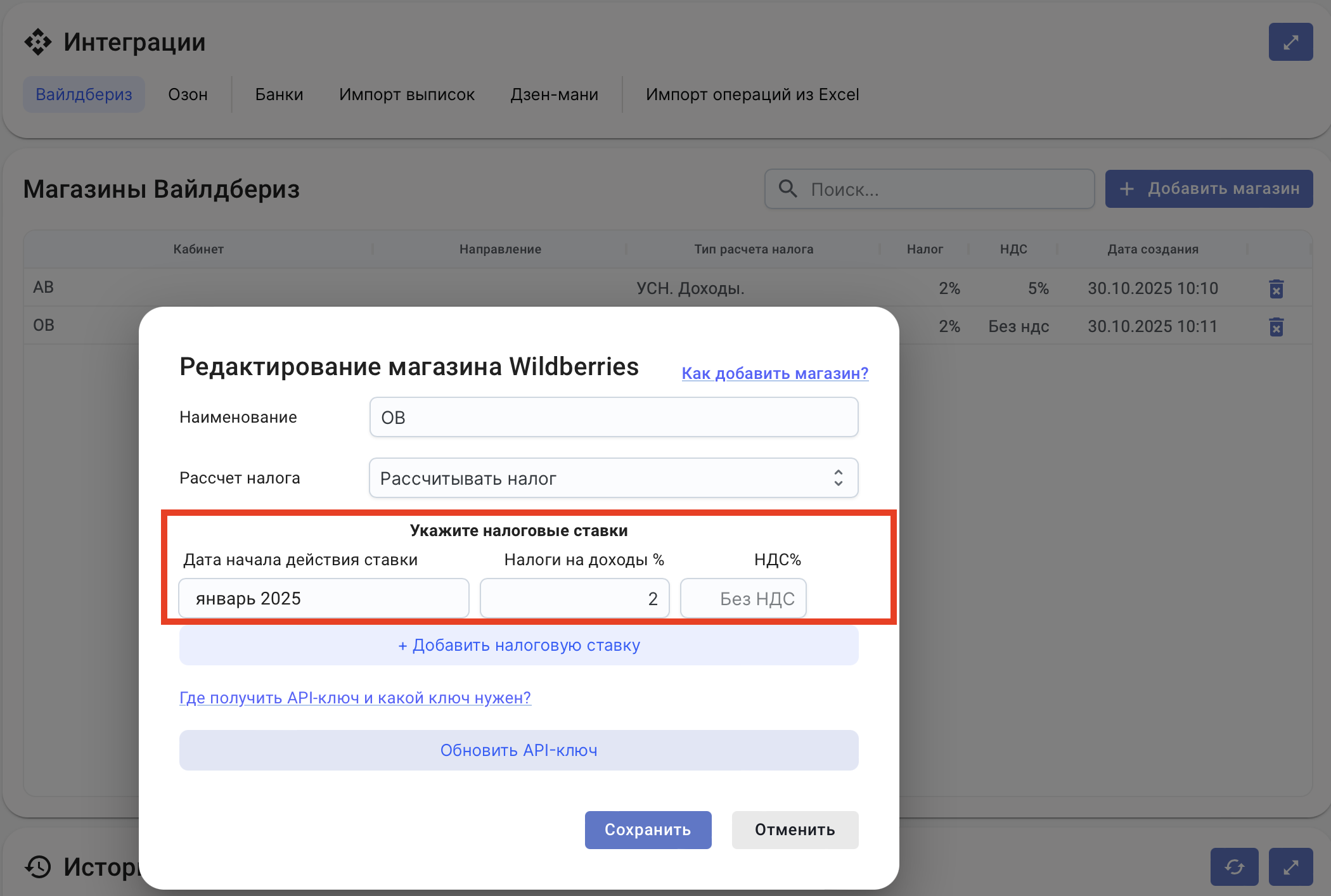This screenshot has width=1331, height=896.
Task: Click the search magnifier icon
Action: tap(787, 189)
